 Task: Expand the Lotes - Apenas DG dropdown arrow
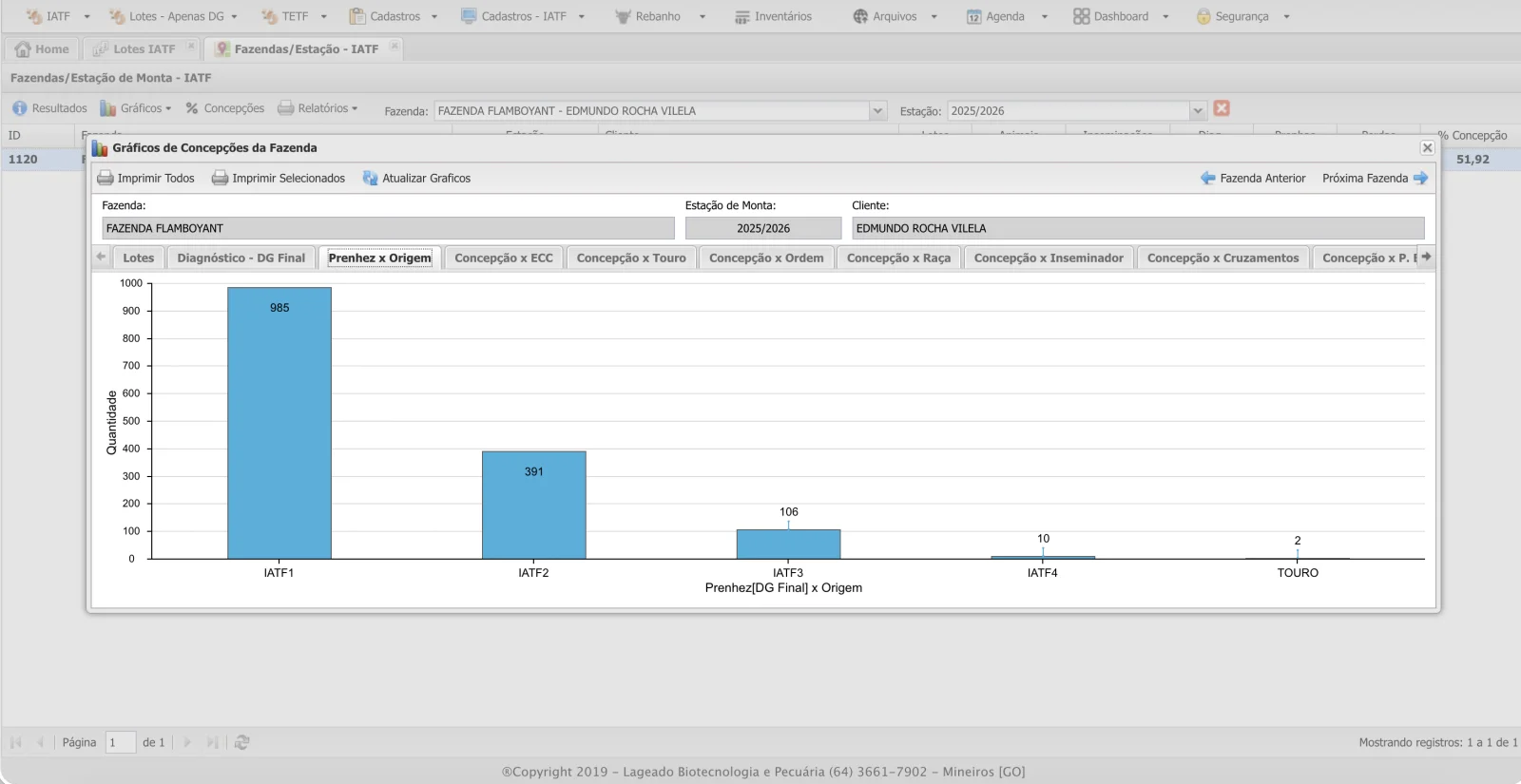click(x=234, y=17)
